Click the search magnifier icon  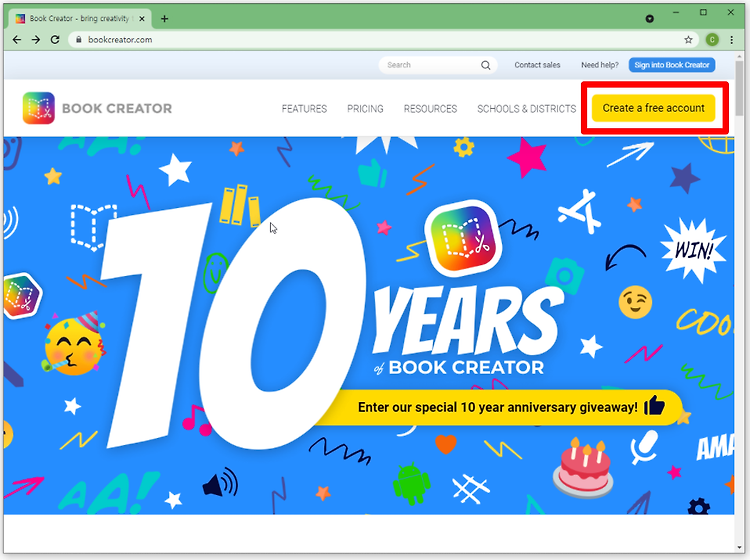click(x=485, y=65)
